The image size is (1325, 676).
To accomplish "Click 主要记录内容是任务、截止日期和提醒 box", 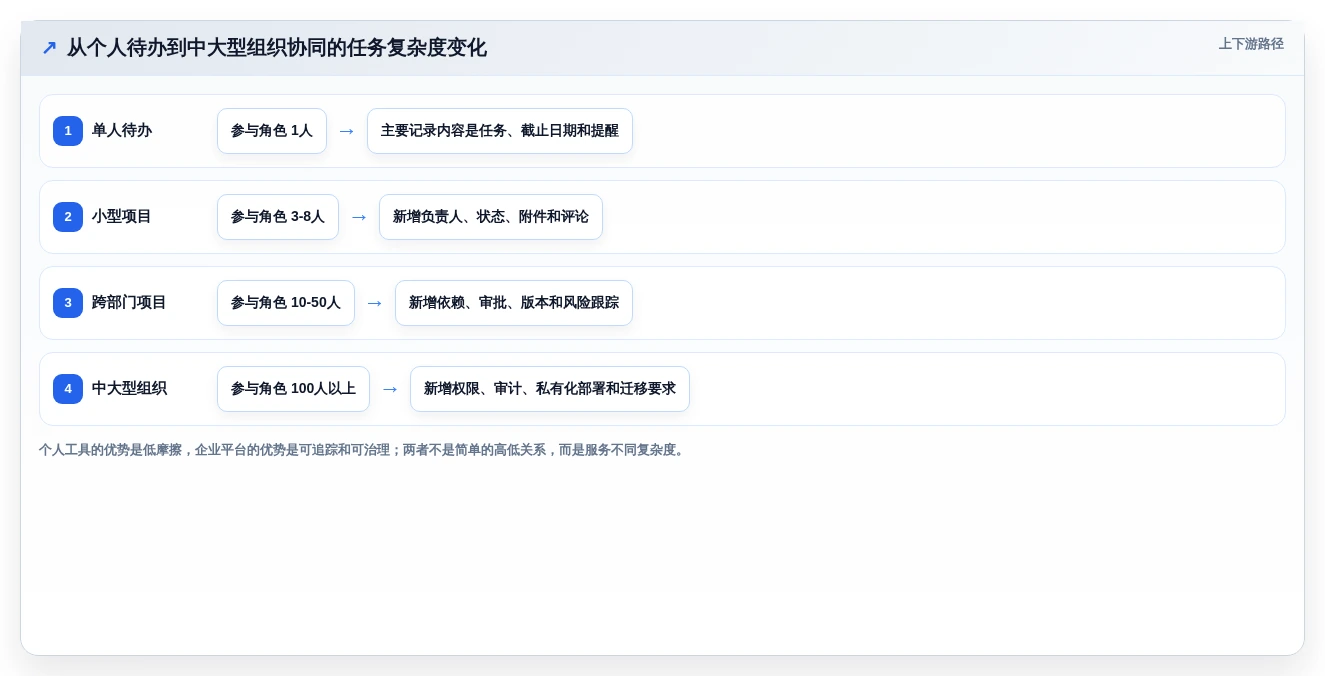I will point(500,131).
